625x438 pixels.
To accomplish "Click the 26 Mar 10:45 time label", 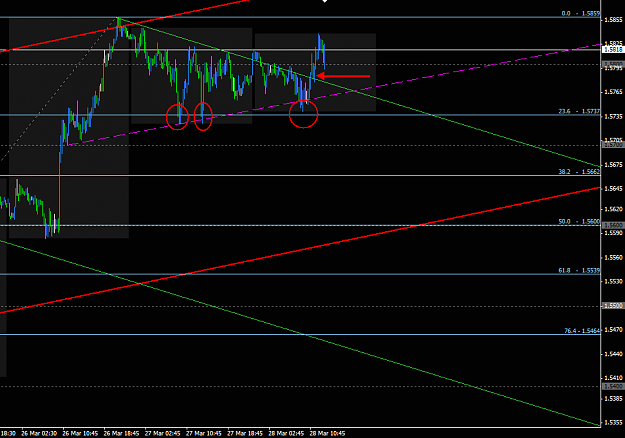I will tap(81, 433).
